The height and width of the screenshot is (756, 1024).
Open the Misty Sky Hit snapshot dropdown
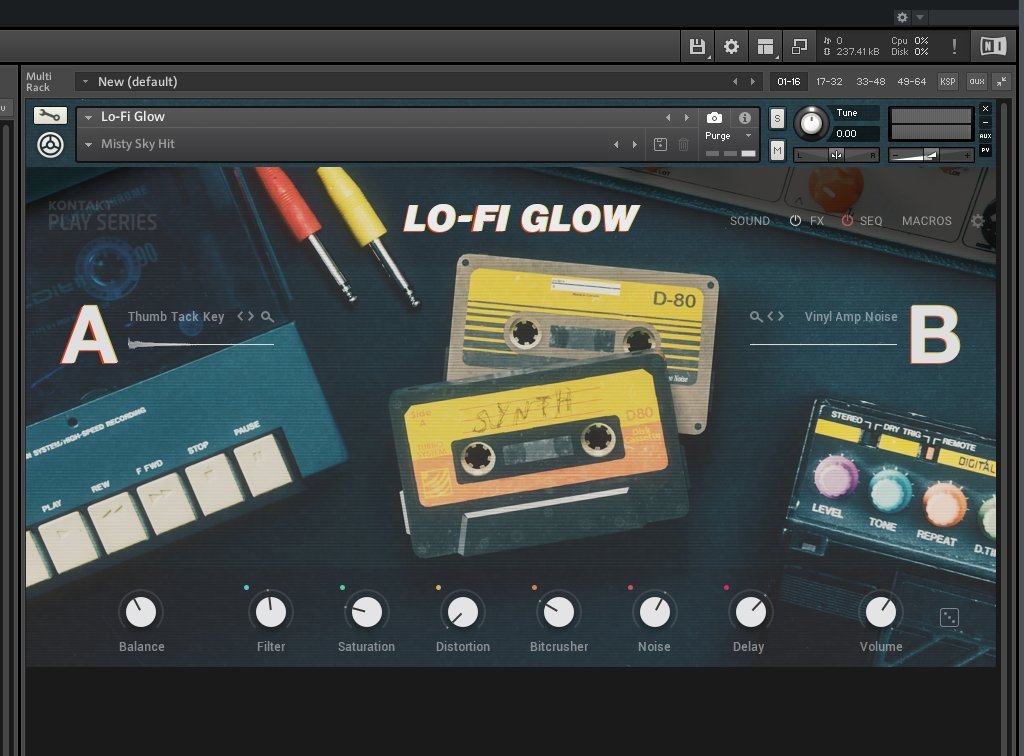tap(88, 145)
